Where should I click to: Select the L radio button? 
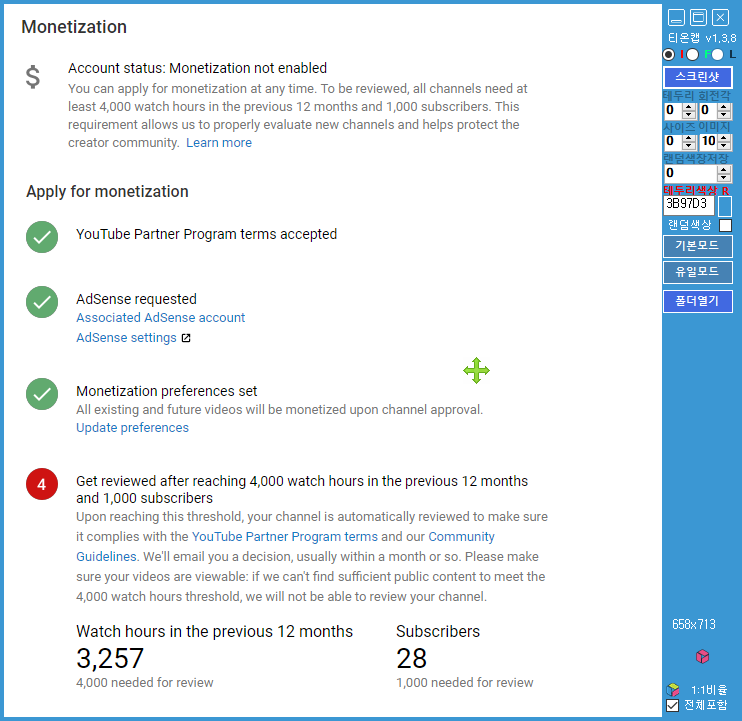tap(717, 55)
